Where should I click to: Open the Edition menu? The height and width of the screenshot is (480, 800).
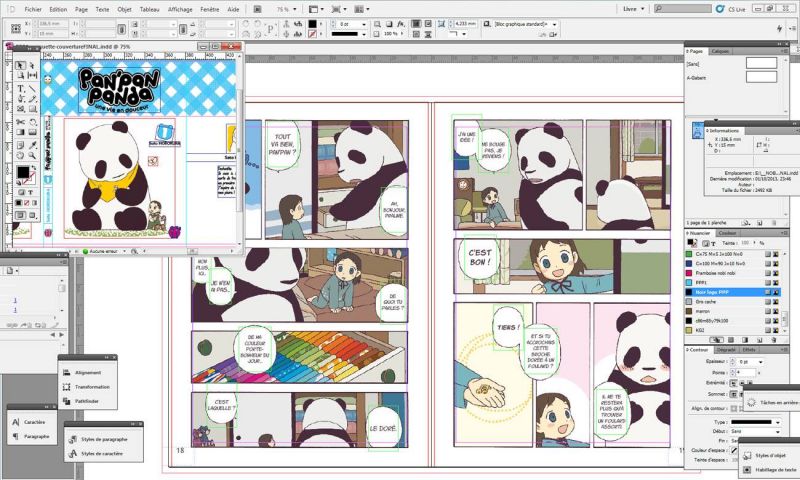(58, 9)
